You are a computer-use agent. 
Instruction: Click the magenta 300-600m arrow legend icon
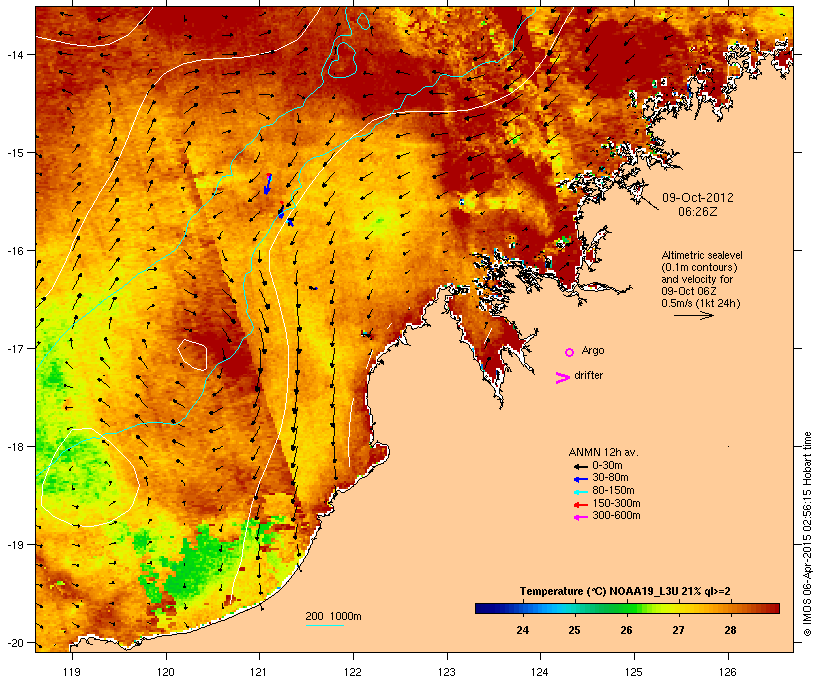580,517
